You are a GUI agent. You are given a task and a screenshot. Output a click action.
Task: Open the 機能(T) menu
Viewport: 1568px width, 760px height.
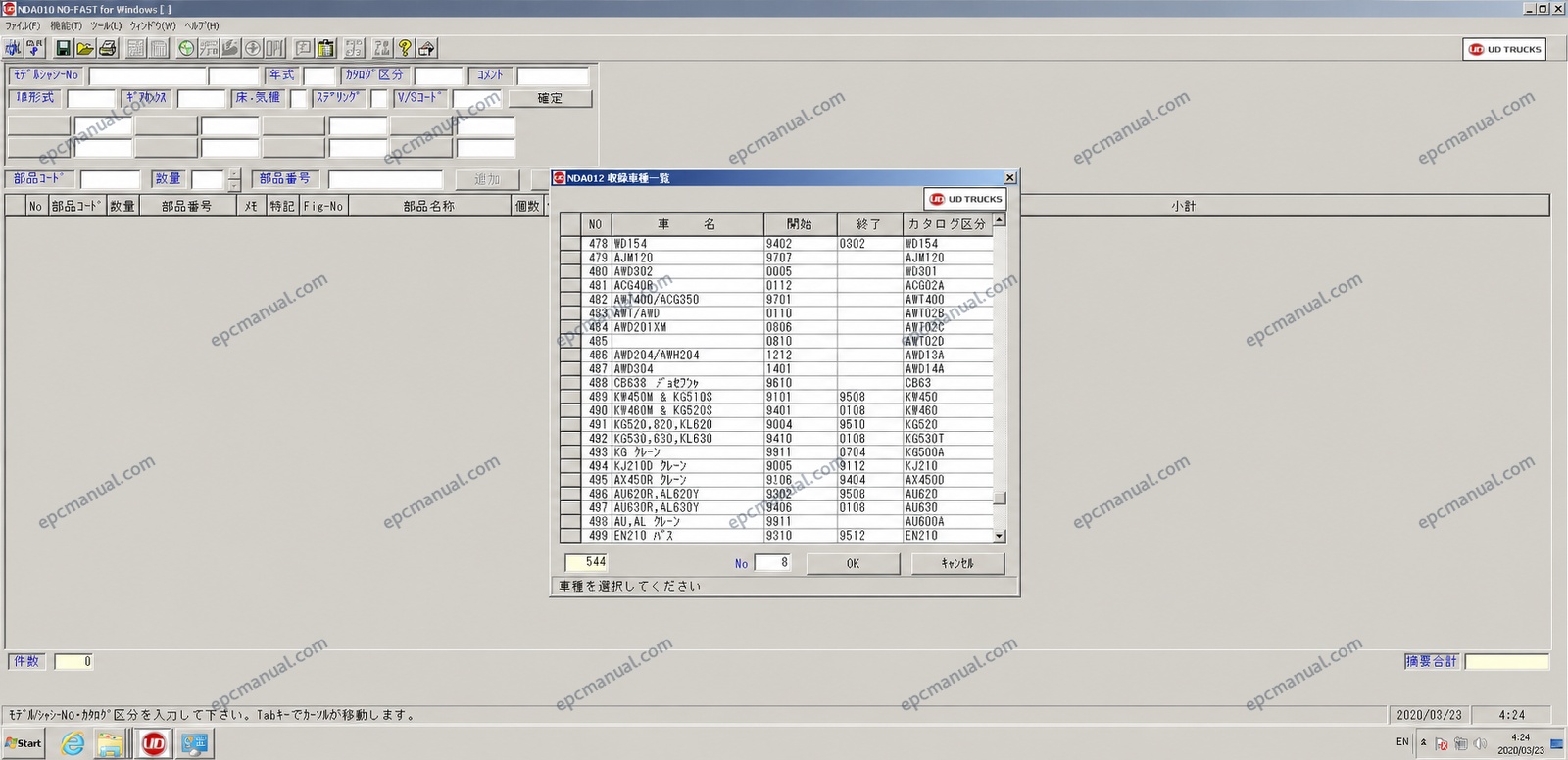pos(67,25)
